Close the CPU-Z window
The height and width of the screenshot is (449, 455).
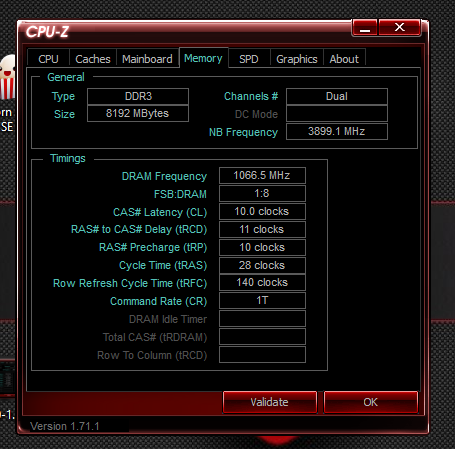coord(399,27)
